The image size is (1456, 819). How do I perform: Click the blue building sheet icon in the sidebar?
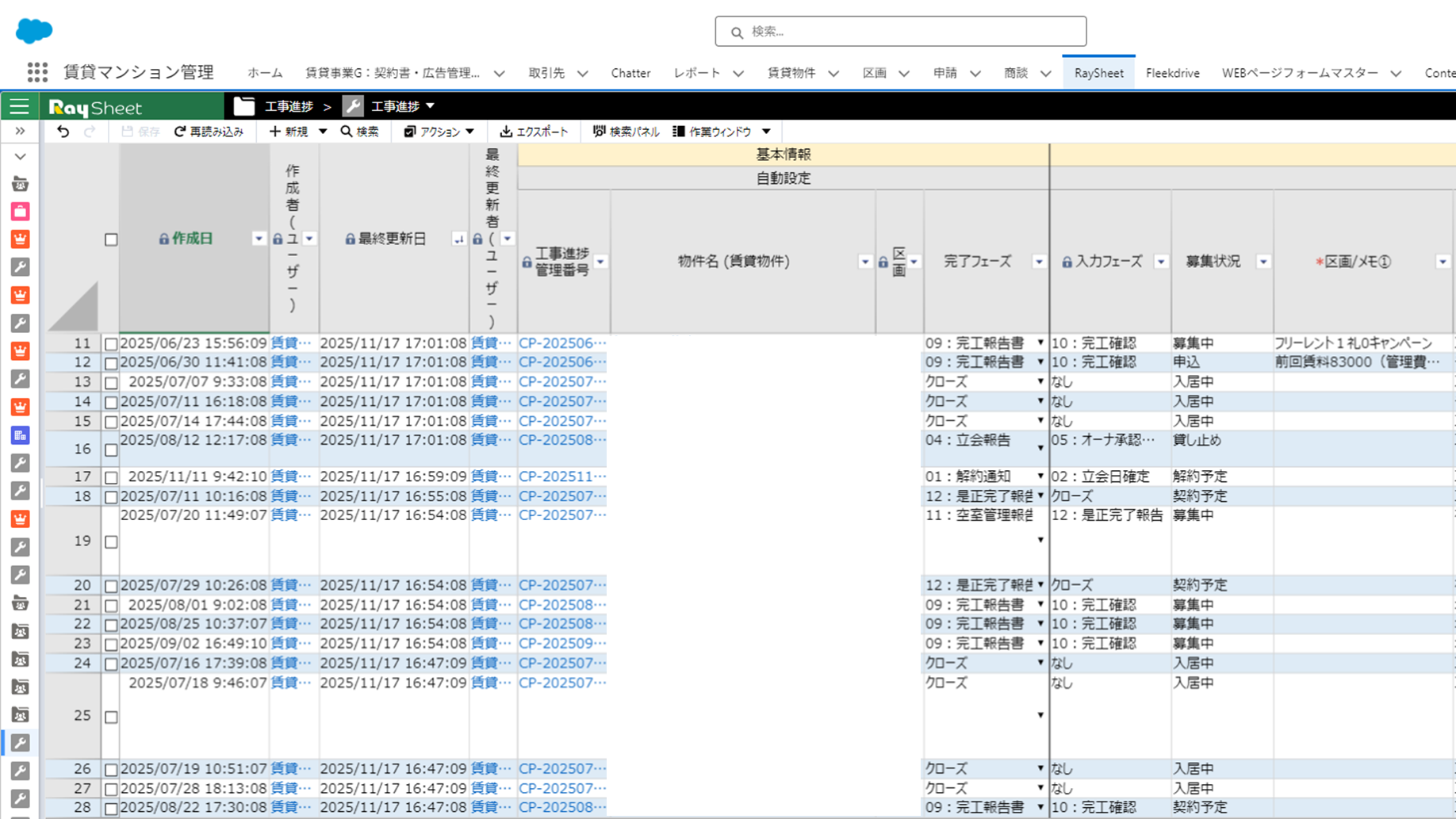click(x=20, y=434)
